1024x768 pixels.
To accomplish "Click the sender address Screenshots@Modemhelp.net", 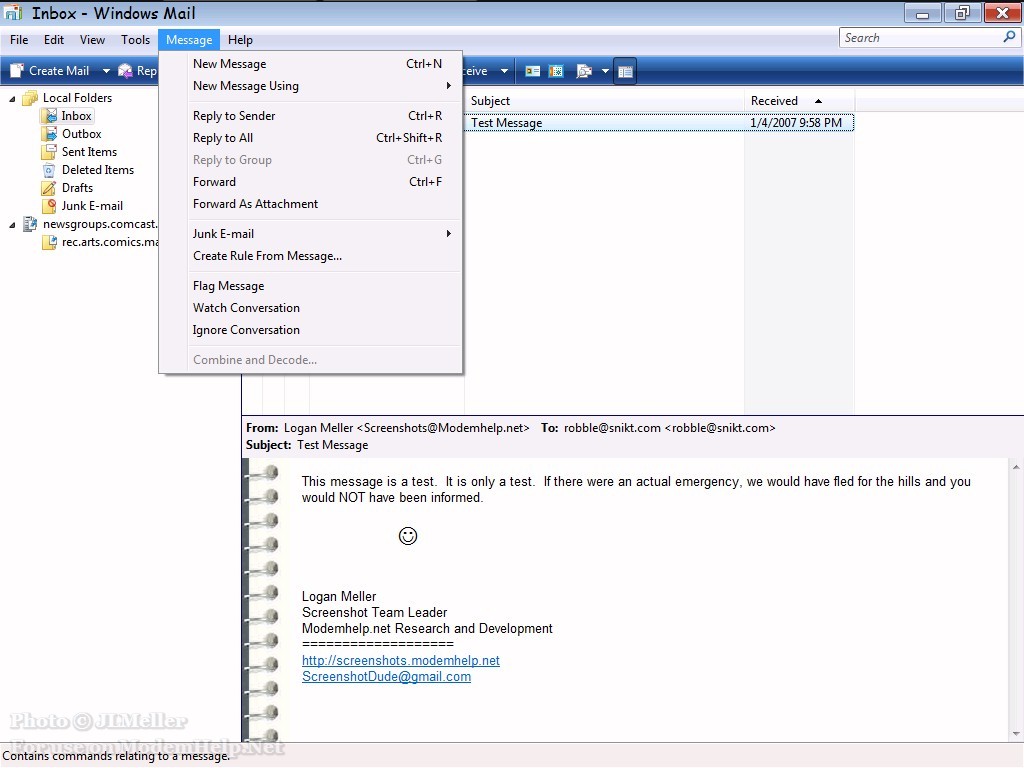I will pos(443,428).
